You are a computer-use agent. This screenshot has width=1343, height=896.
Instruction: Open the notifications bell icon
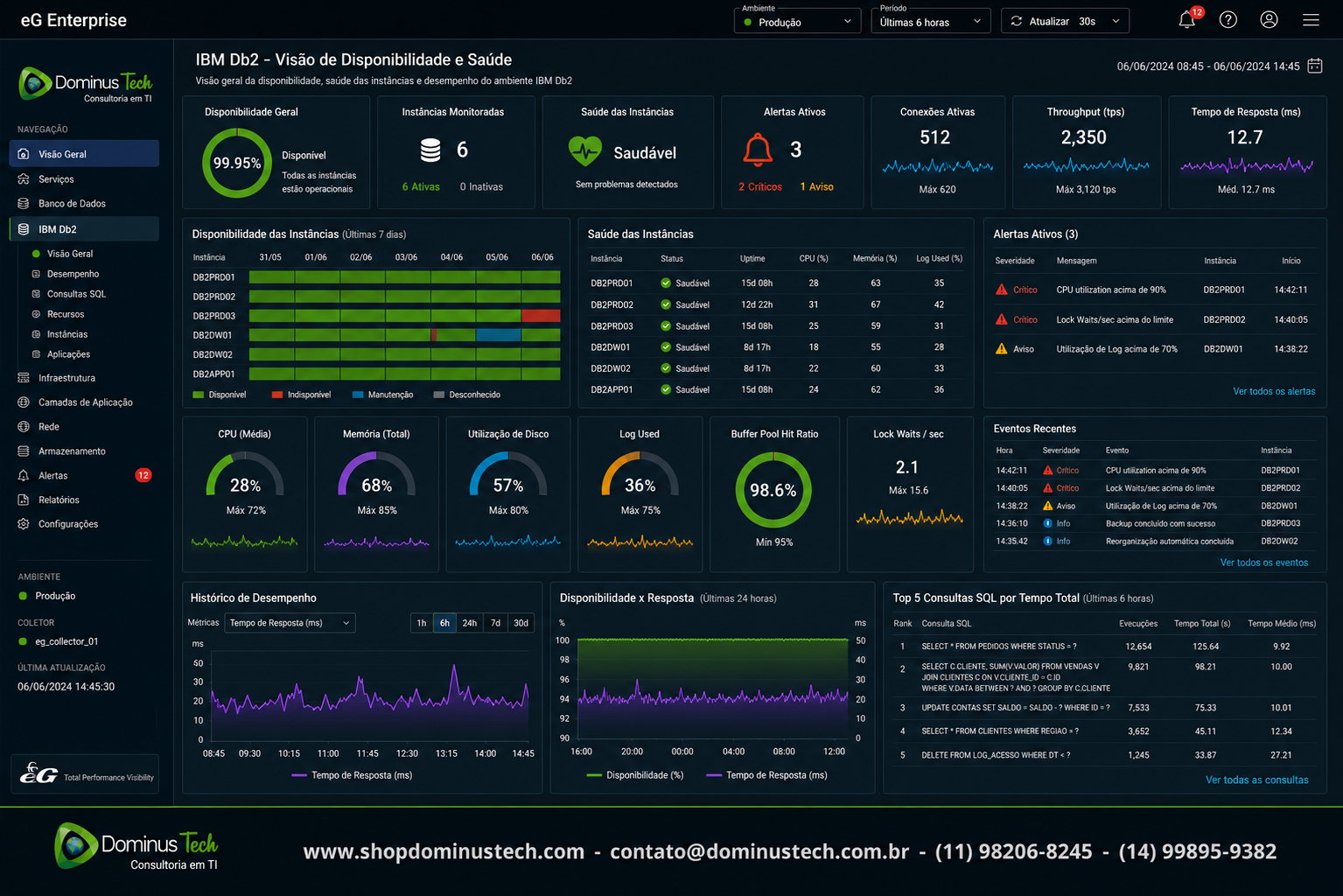click(x=1186, y=20)
